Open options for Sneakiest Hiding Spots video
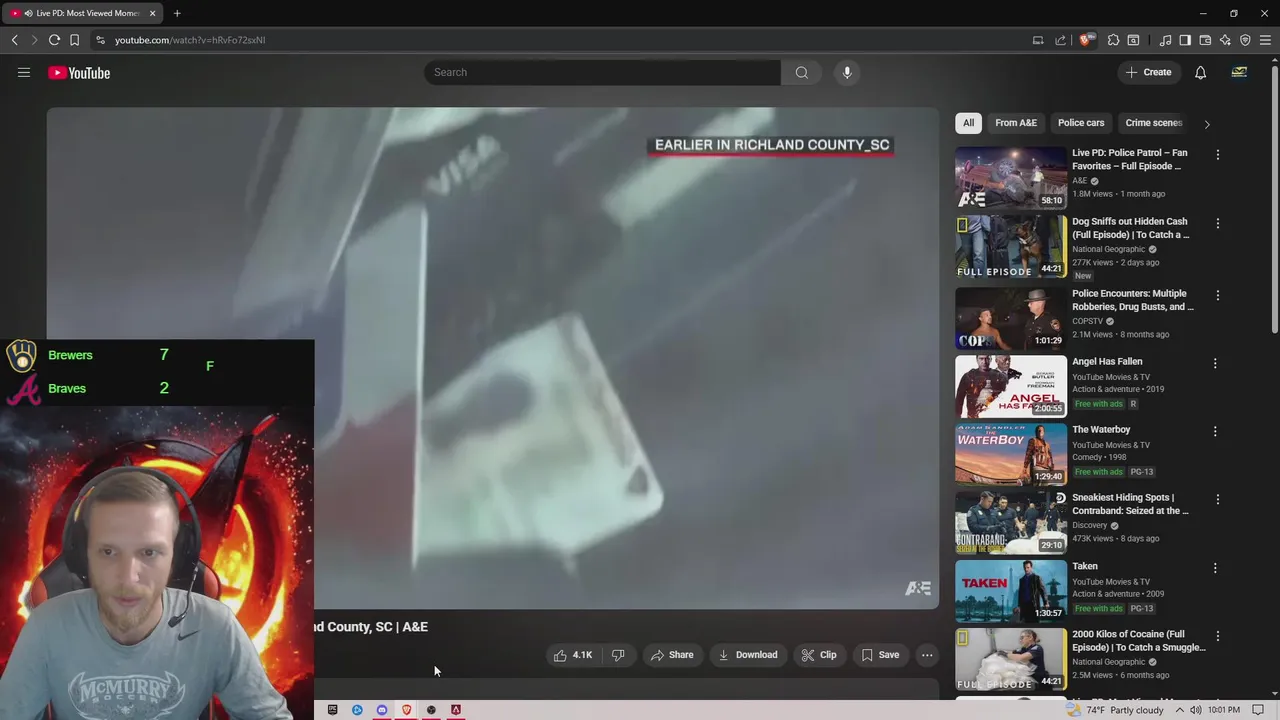Image resolution: width=1280 pixels, height=720 pixels. click(1217, 499)
